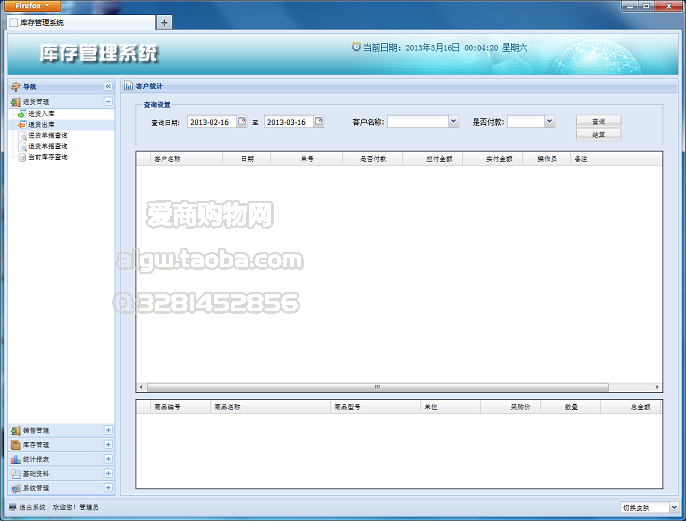Image resolution: width=686 pixels, height=521 pixels.
Task: Click the 是否付款 combo input field
Action: tap(526, 122)
